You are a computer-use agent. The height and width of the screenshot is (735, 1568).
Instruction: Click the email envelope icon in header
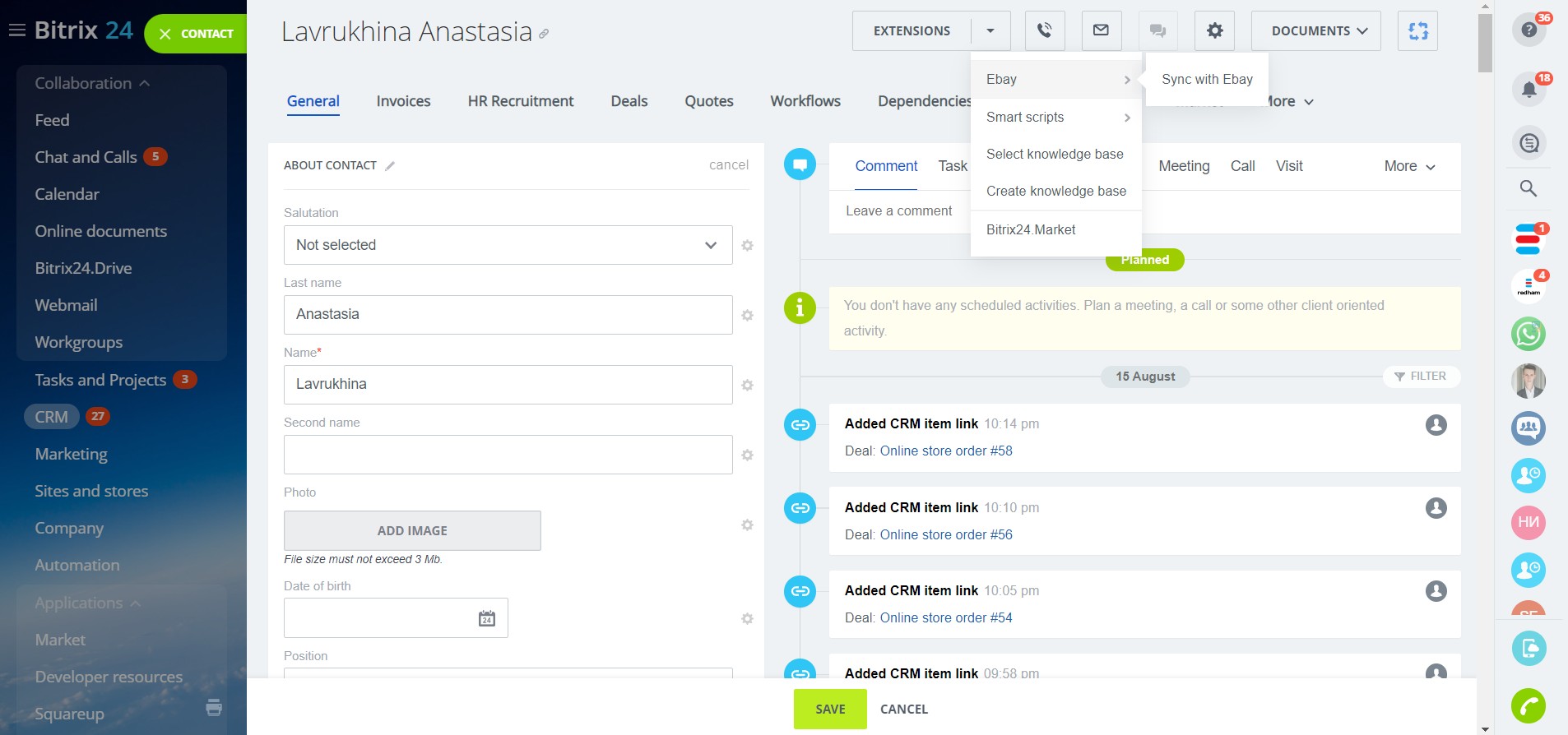point(1101,31)
